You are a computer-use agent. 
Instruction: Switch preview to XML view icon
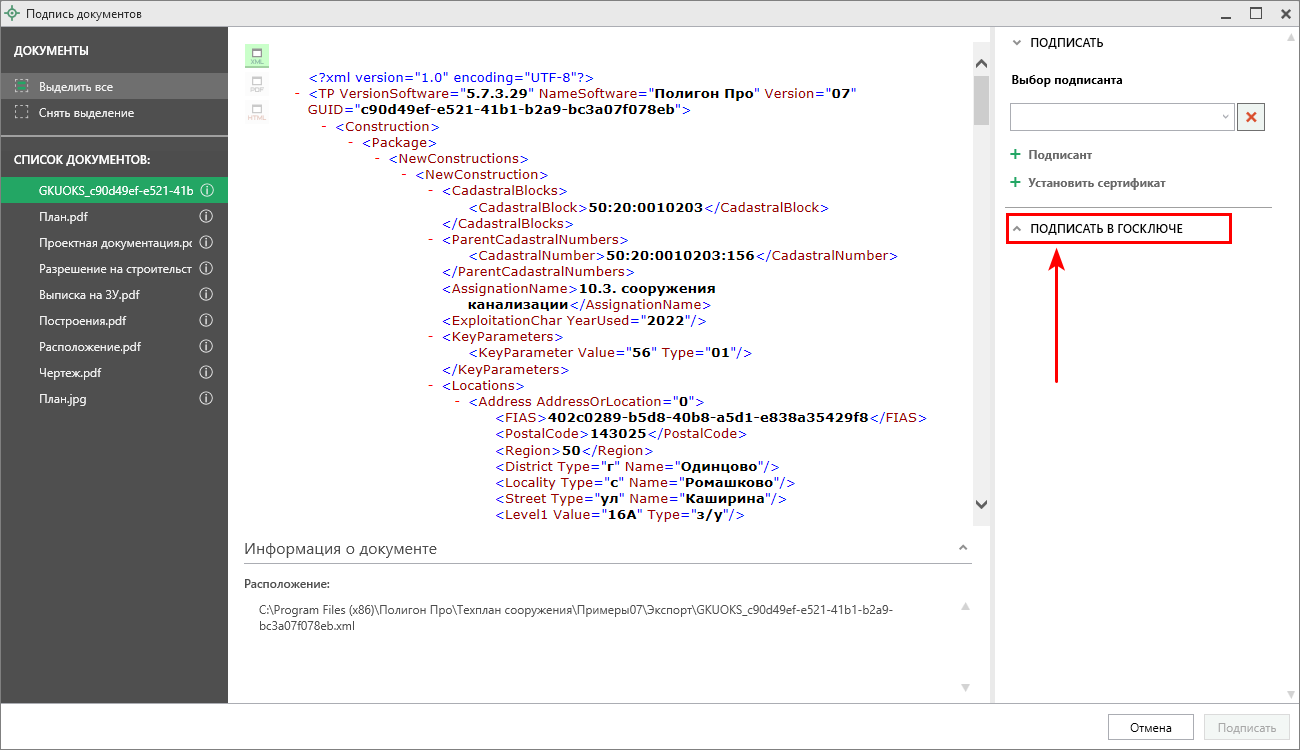[x=257, y=56]
